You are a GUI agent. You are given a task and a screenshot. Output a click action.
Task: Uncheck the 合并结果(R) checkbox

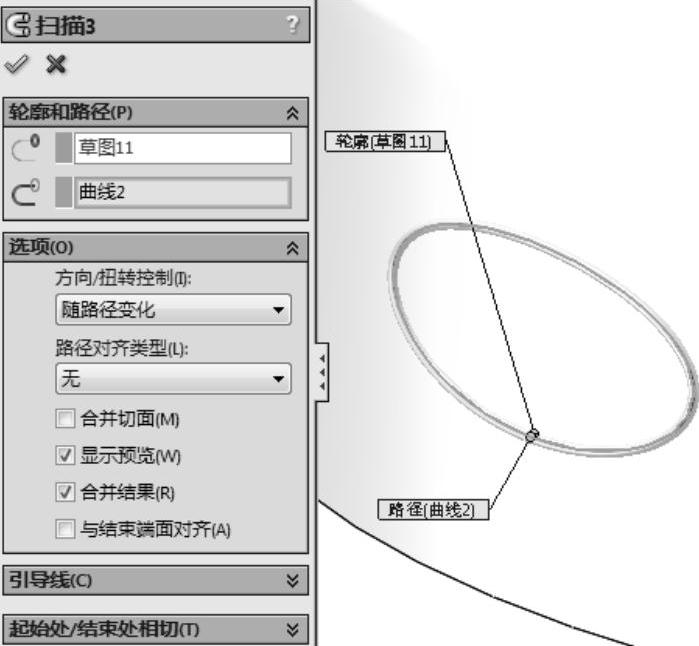(65, 492)
